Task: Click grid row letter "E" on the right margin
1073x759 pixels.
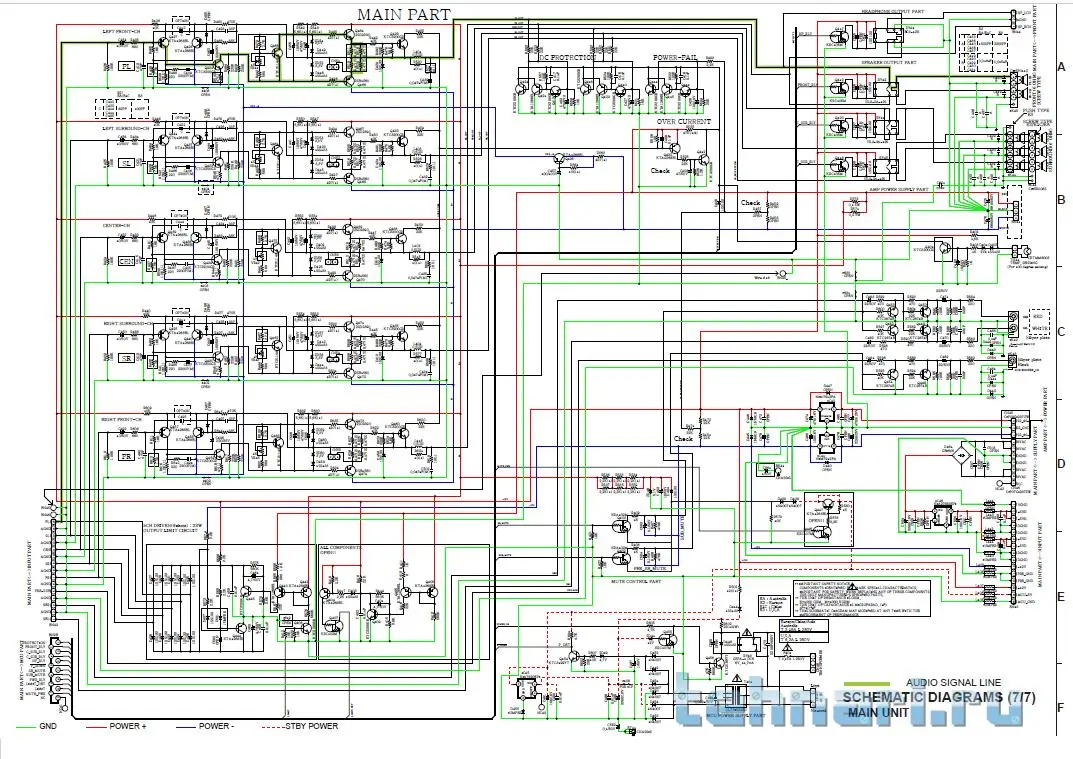Action: (1061, 597)
